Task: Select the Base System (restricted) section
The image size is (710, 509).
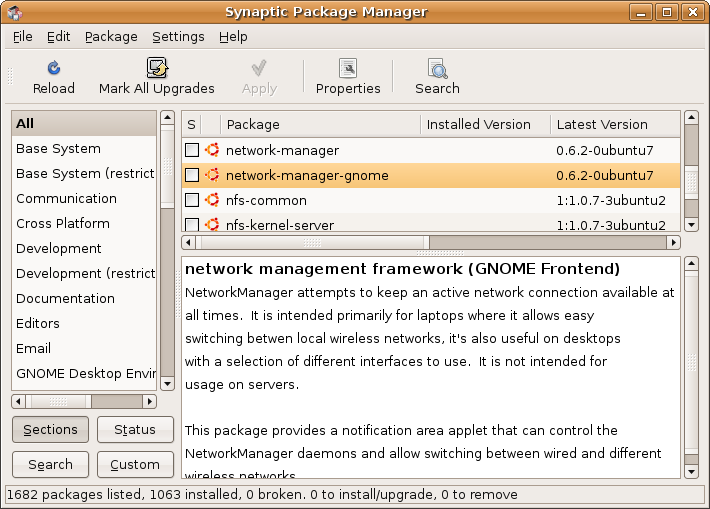Action: coord(84,173)
